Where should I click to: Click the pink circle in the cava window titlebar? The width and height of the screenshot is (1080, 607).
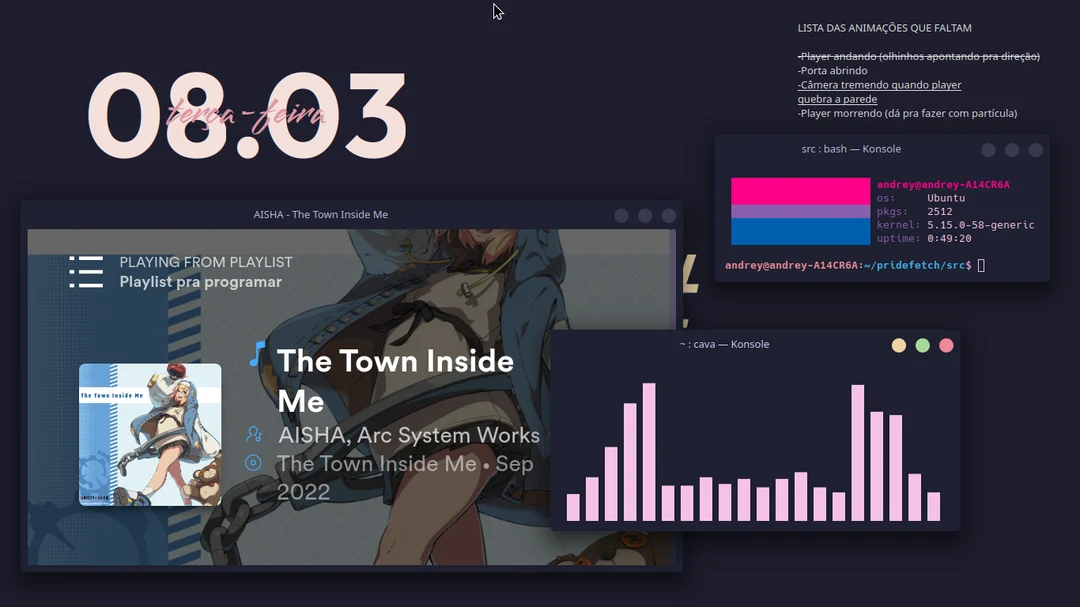(x=946, y=344)
